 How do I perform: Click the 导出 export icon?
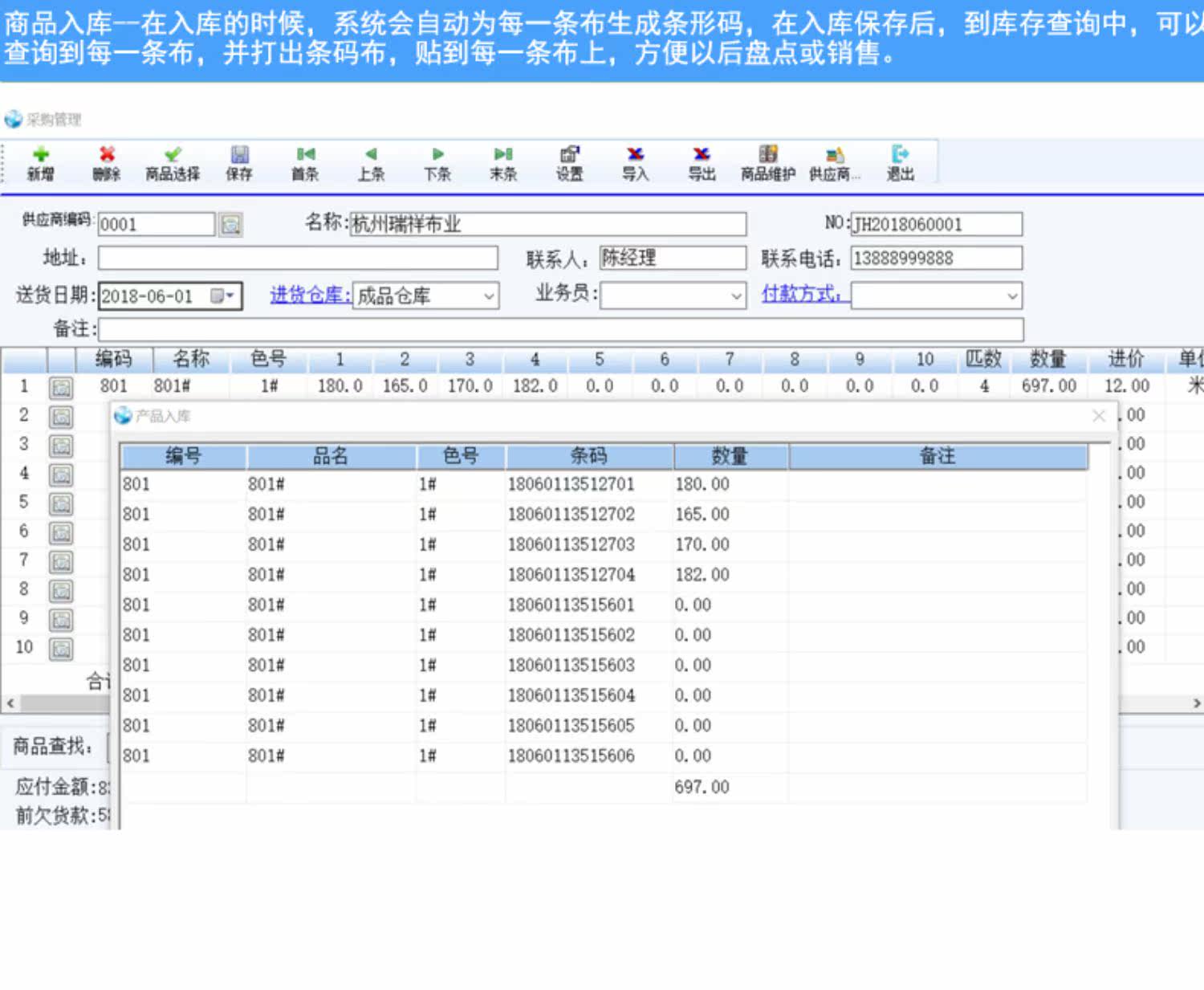(702, 163)
